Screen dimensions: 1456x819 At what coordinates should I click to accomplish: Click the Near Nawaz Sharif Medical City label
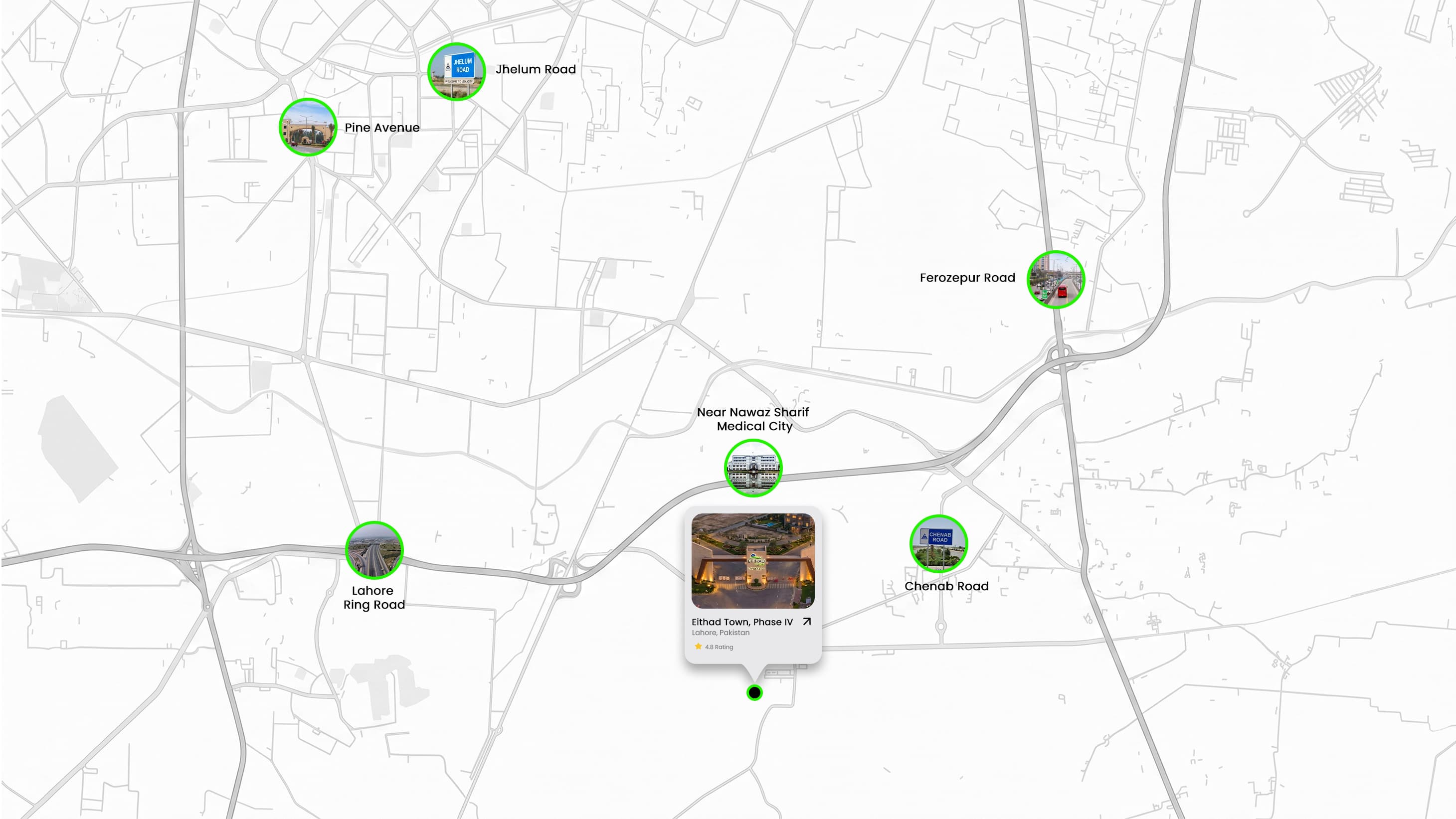pos(753,419)
